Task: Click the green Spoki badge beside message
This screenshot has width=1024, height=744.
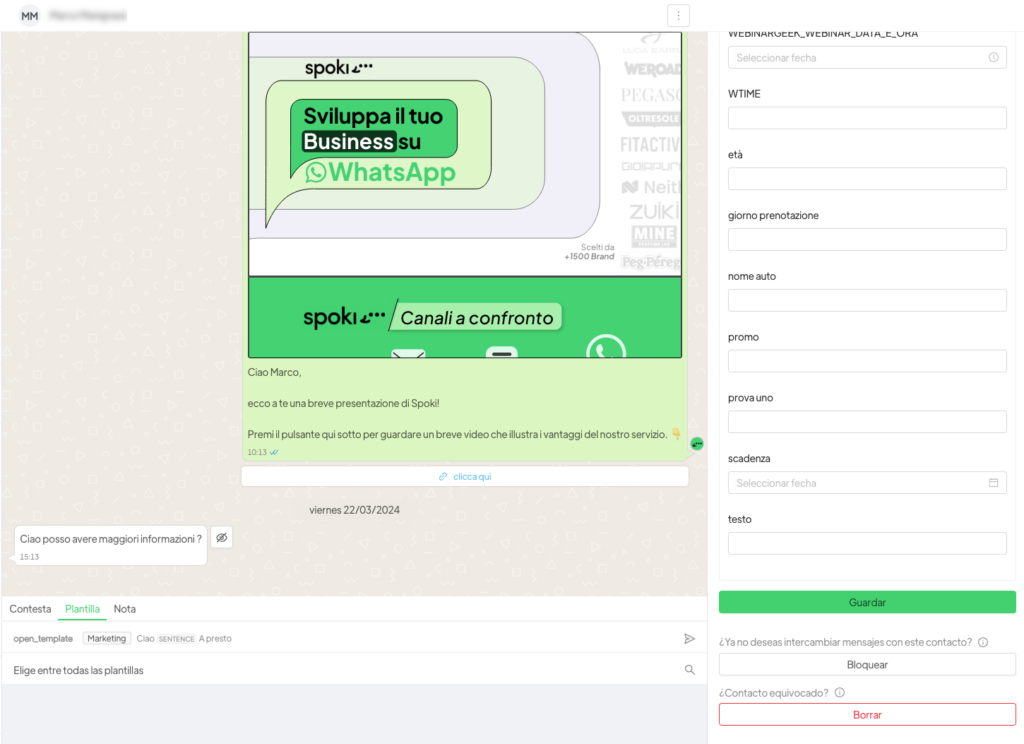Action: click(697, 443)
